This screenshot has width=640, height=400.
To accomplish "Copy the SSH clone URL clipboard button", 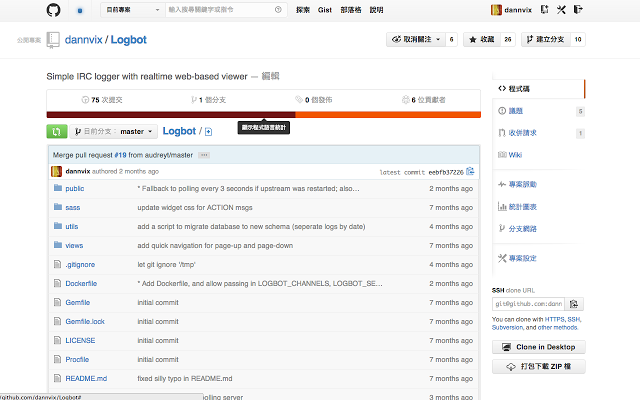I will click(x=574, y=304).
